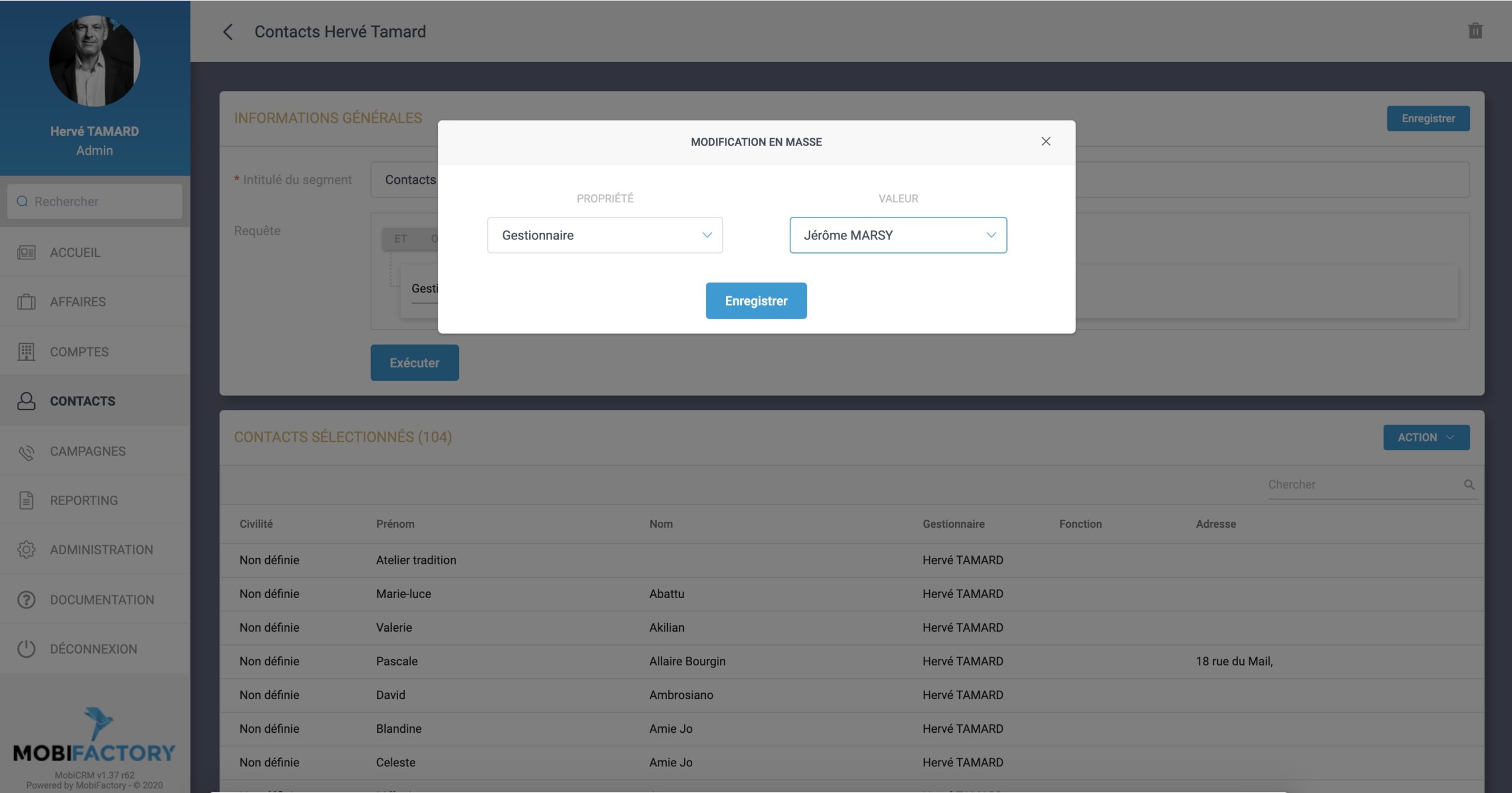Open the ACTION dropdown button
Screen dimensions: 1512x793
[1426, 438]
